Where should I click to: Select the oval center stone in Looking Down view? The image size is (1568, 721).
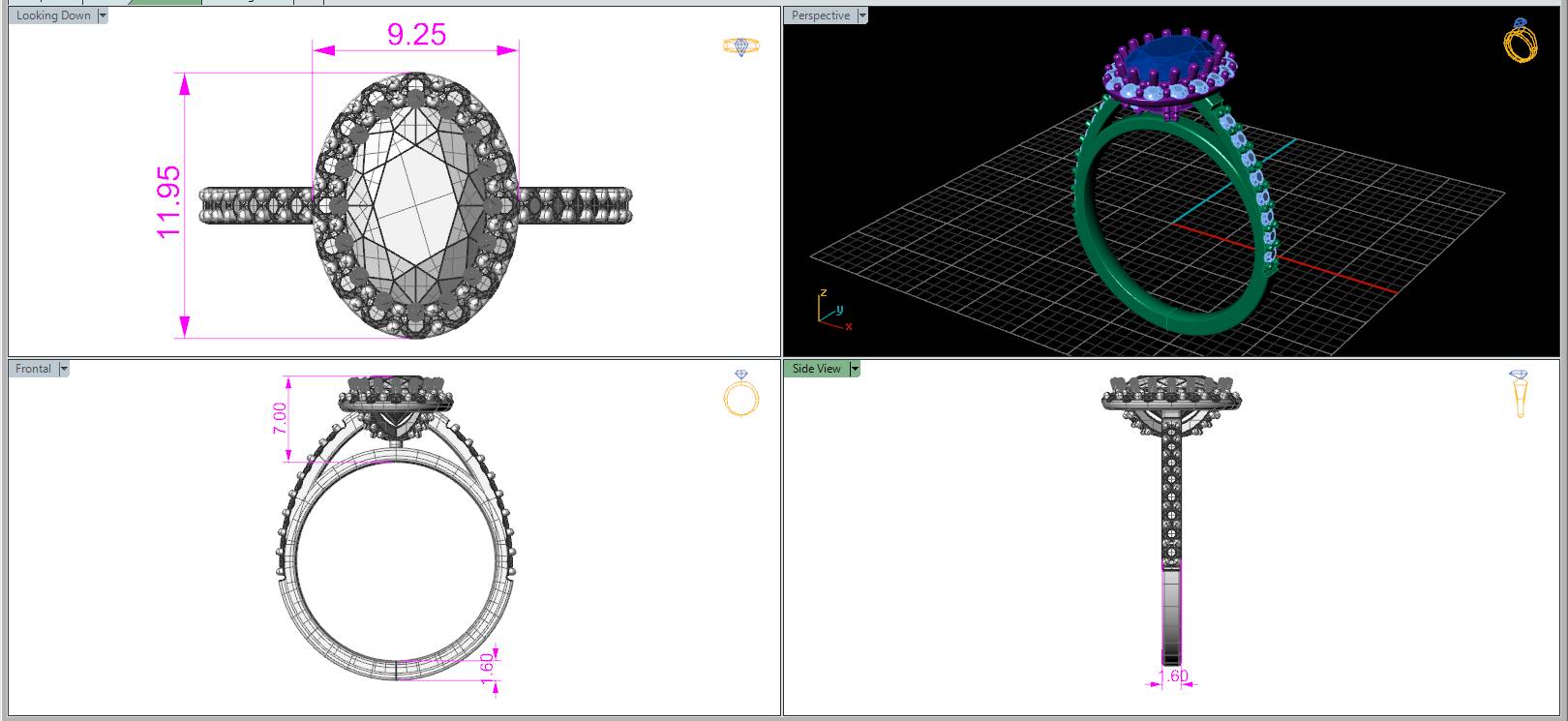click(416, 205)
